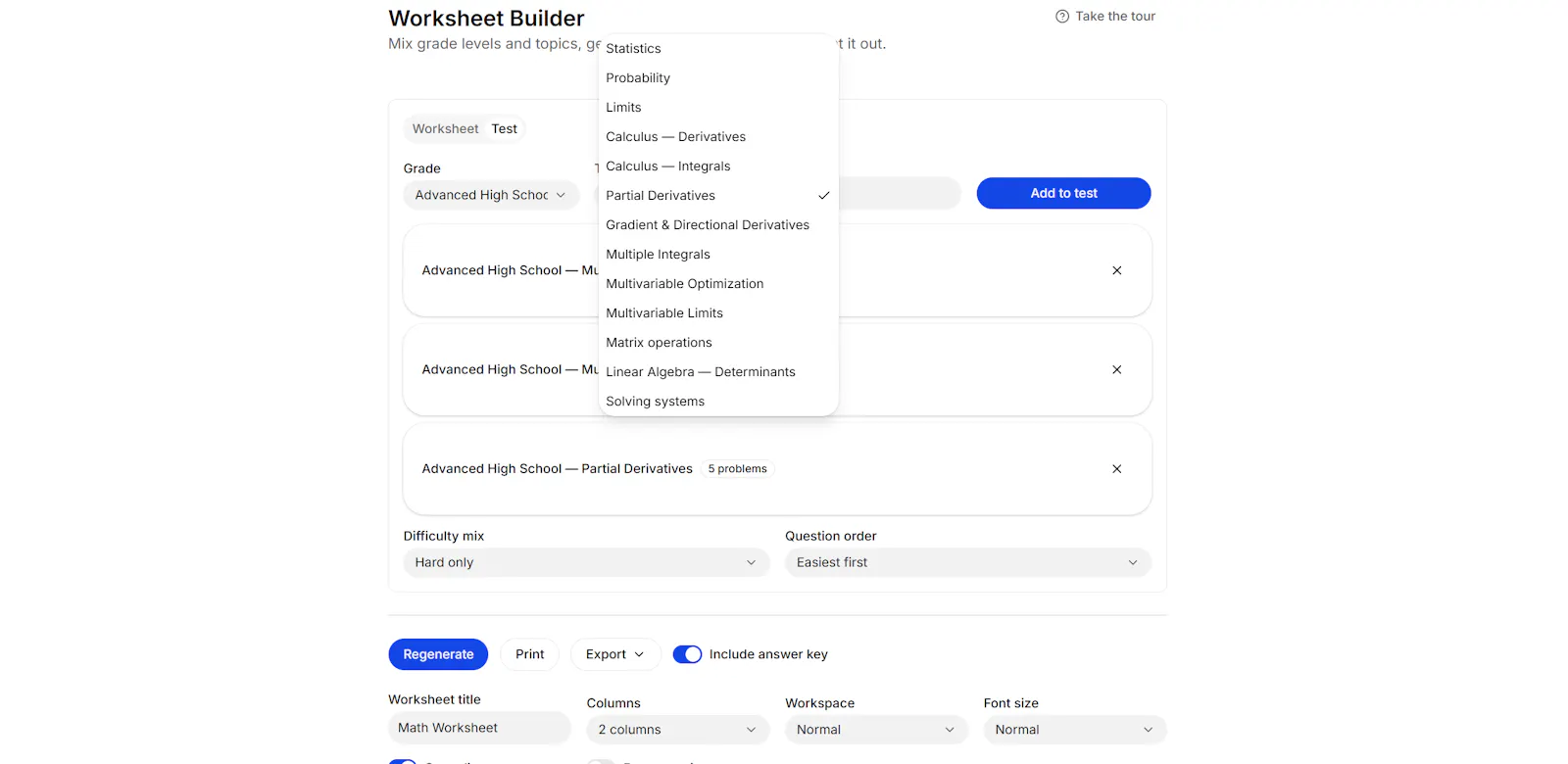
Task: Open the Columns dropdown
Action: click(677, 730)
